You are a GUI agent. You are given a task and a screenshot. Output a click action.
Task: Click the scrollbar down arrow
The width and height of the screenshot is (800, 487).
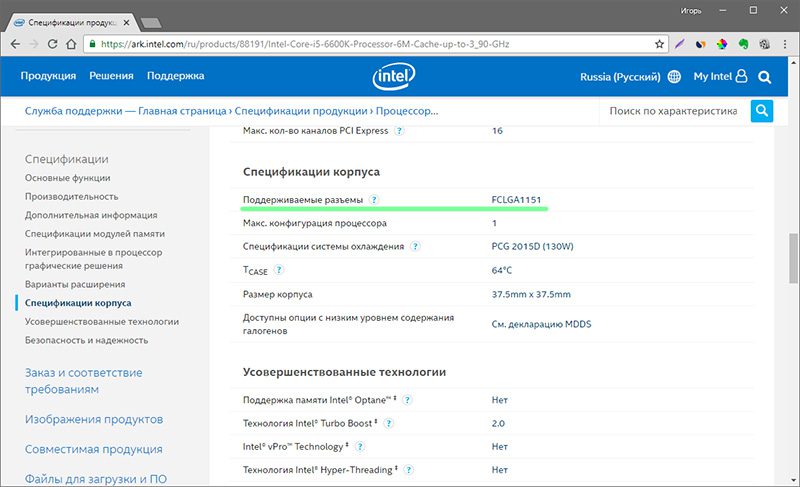(x=793, y=480)
